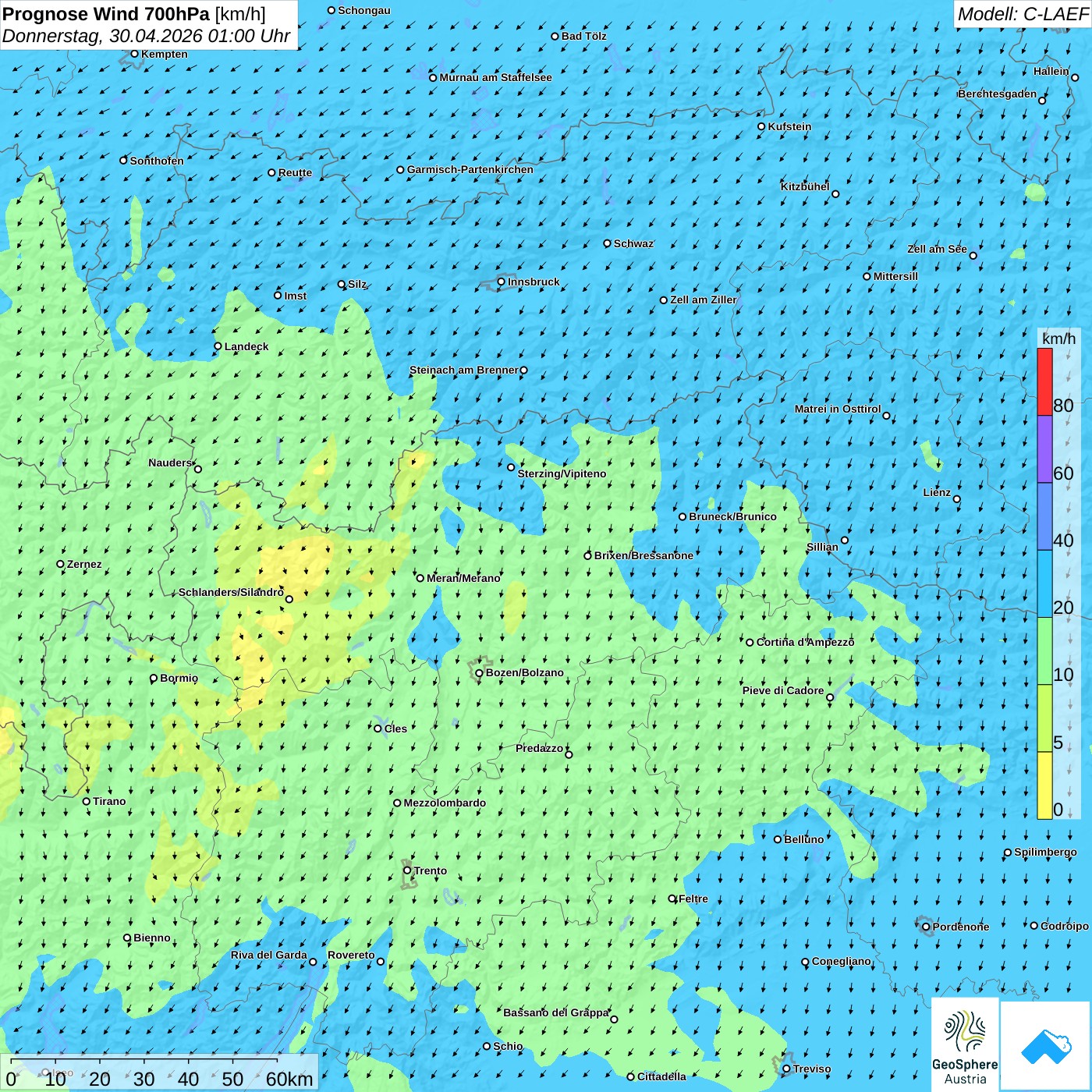The width and height of the screenshot is (1092, 1092).
Task: Click the Pordenone city marker
Action: (926, 927)
